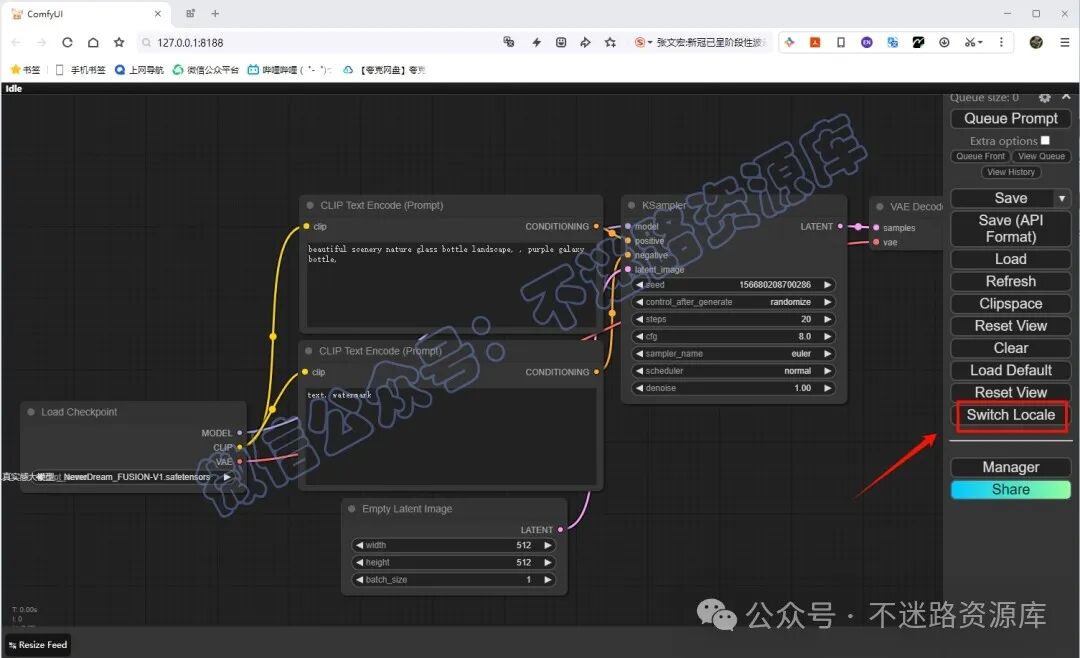The height and width of the screenshot is (658, 1080).
Task: Click the user profile avatar icon
Action: coord(1036,42)
